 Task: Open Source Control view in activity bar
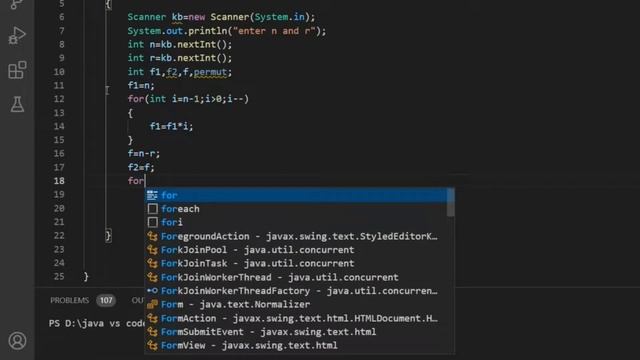[17, 4]
